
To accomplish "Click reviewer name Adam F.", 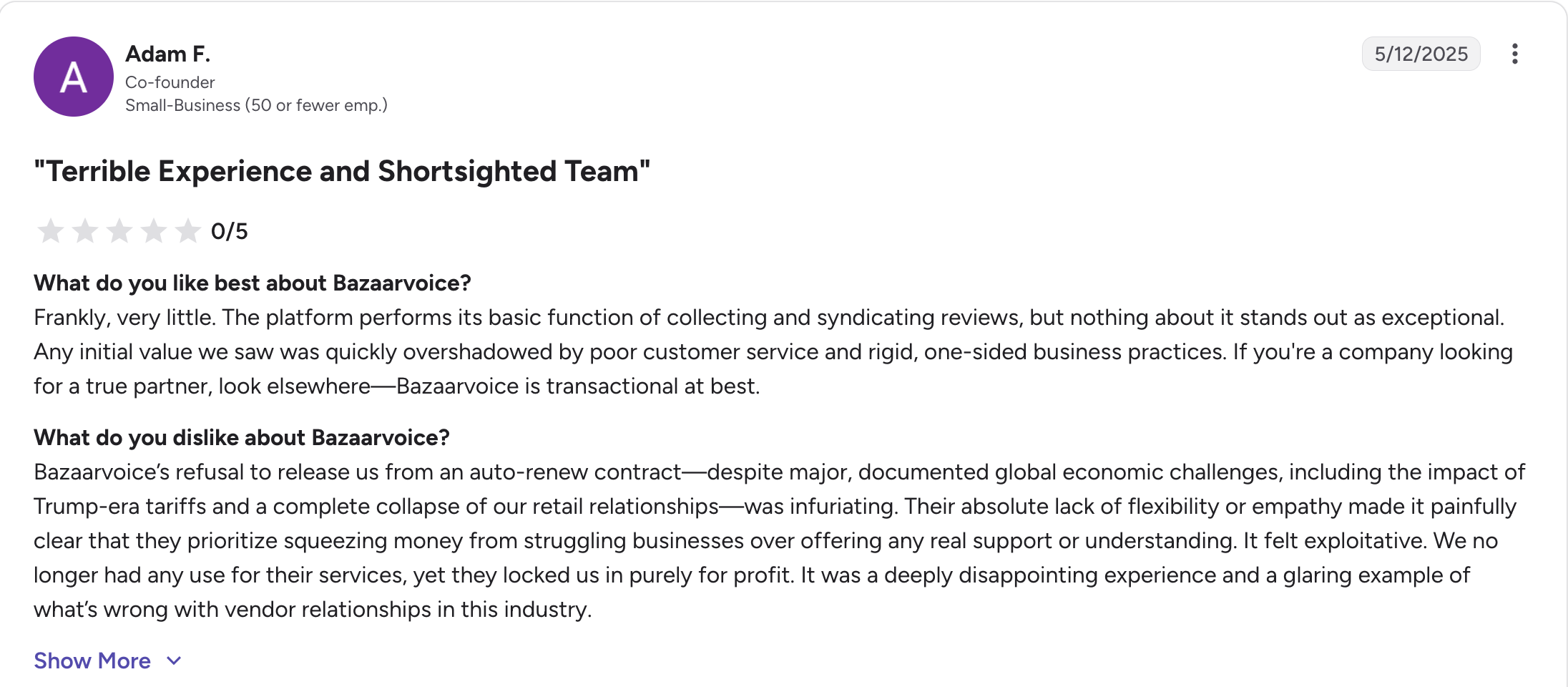I will 167,54.
